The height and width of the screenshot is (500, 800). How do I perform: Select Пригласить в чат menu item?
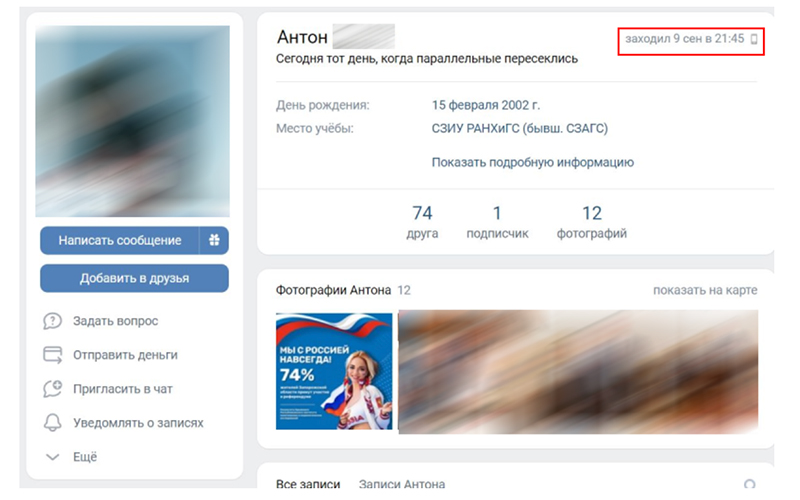point(122,389)
